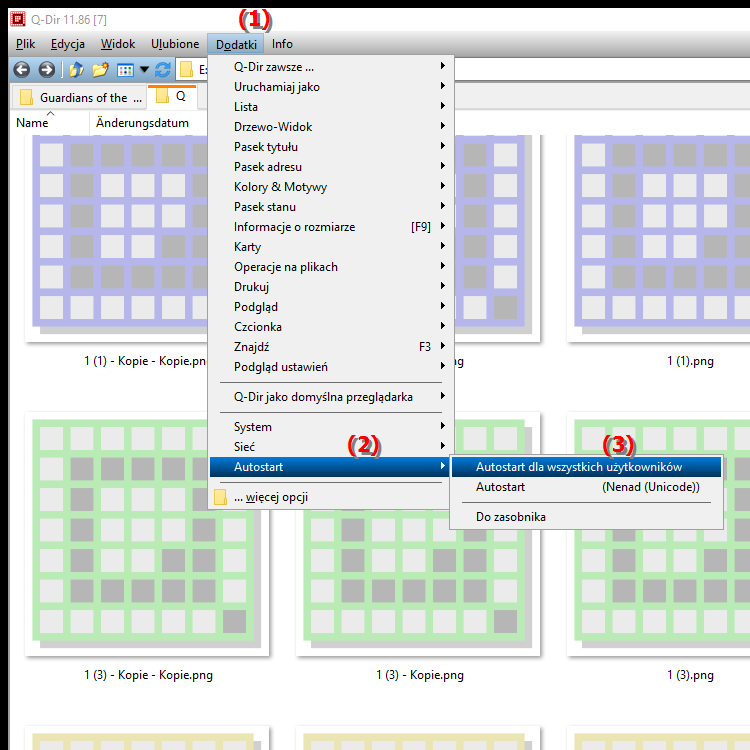Switch to Guardians of the ... tab
750x750 pixels.
click(79, 98)
